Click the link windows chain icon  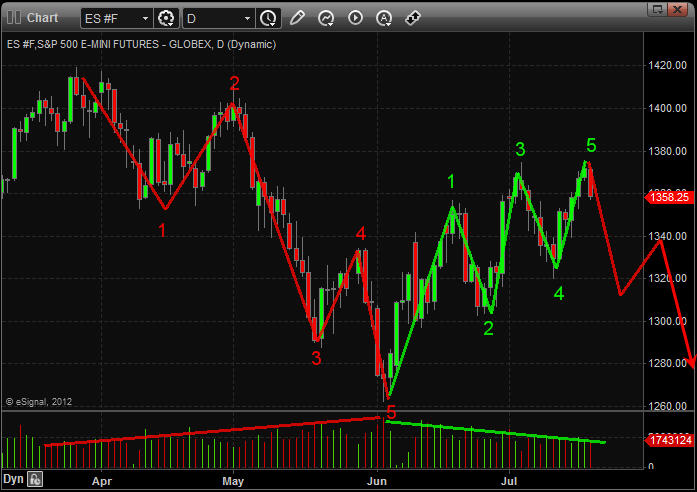click(413, 18)
